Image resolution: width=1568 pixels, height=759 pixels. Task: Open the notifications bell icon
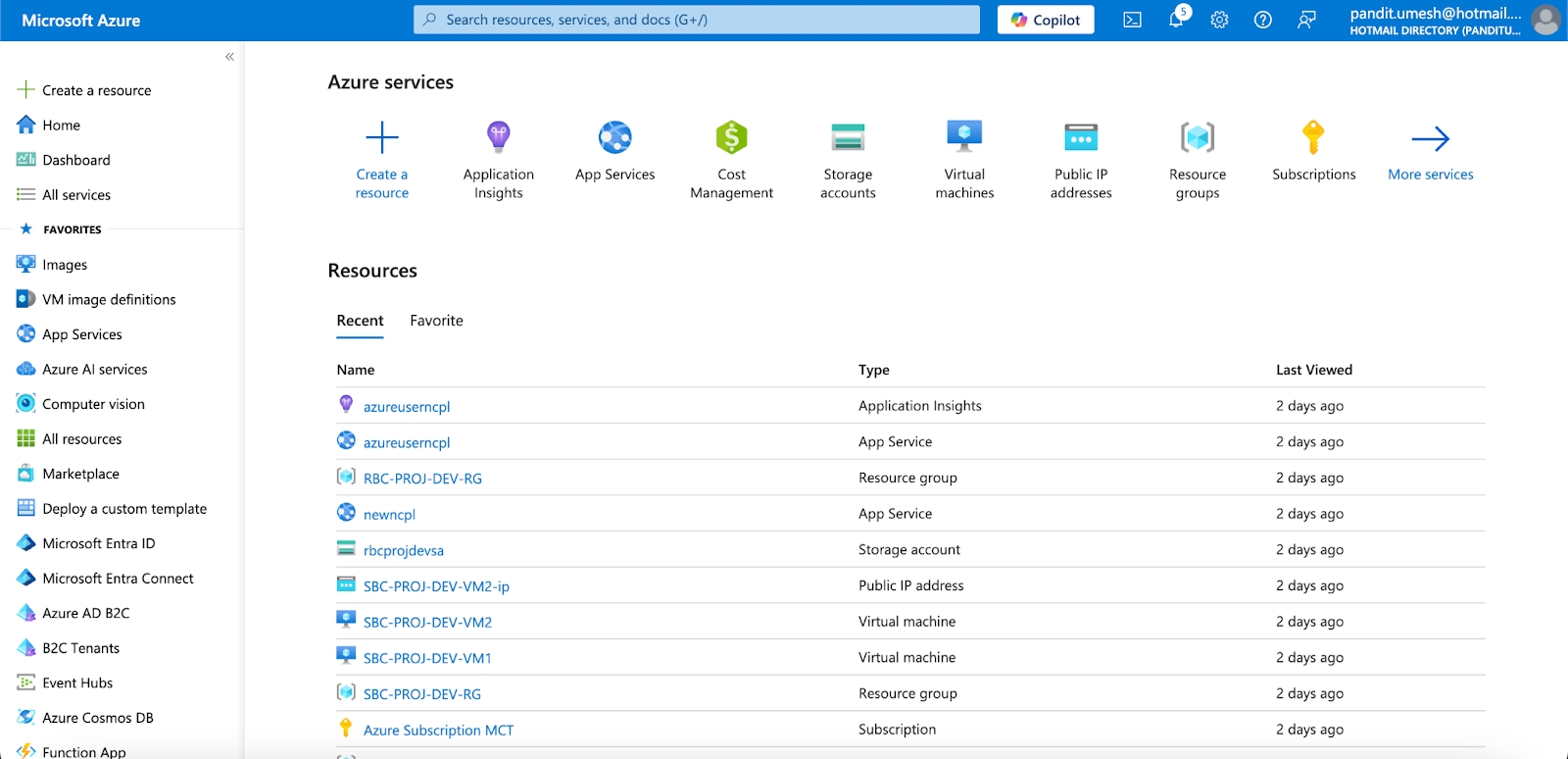point(1176,20)
